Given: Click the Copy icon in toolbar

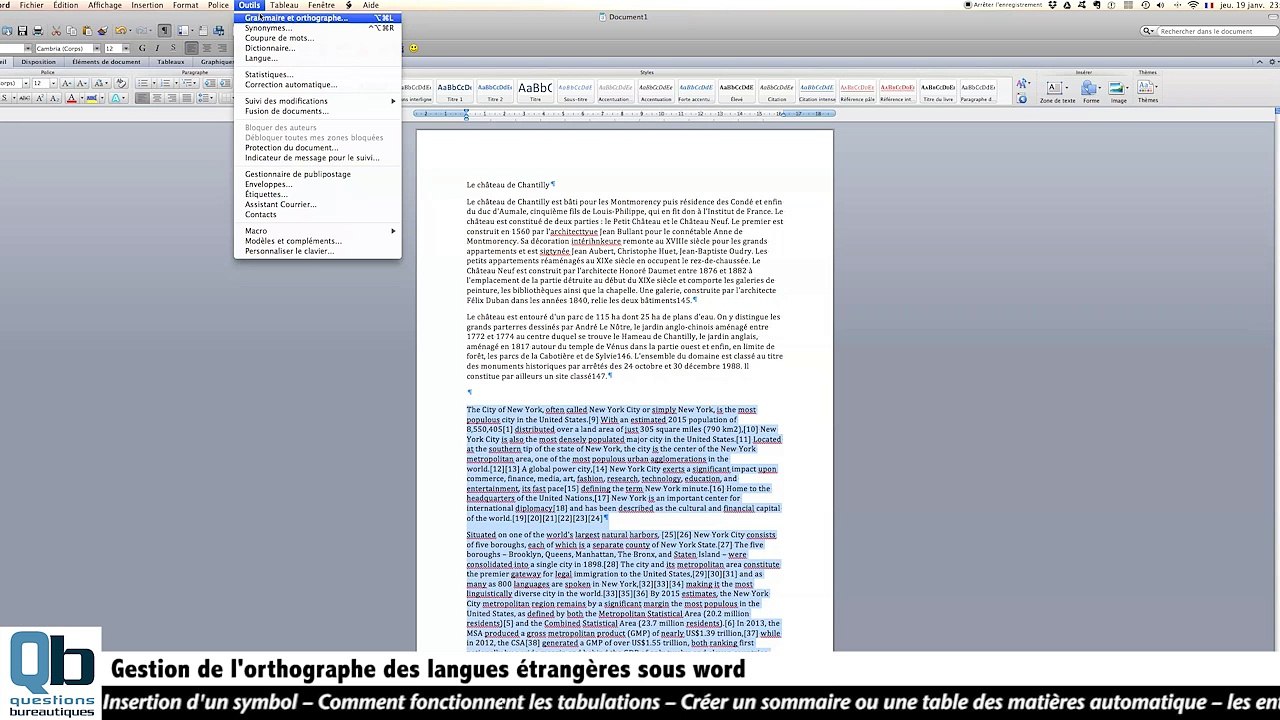Looking at the screenshot, I should 71,31.
